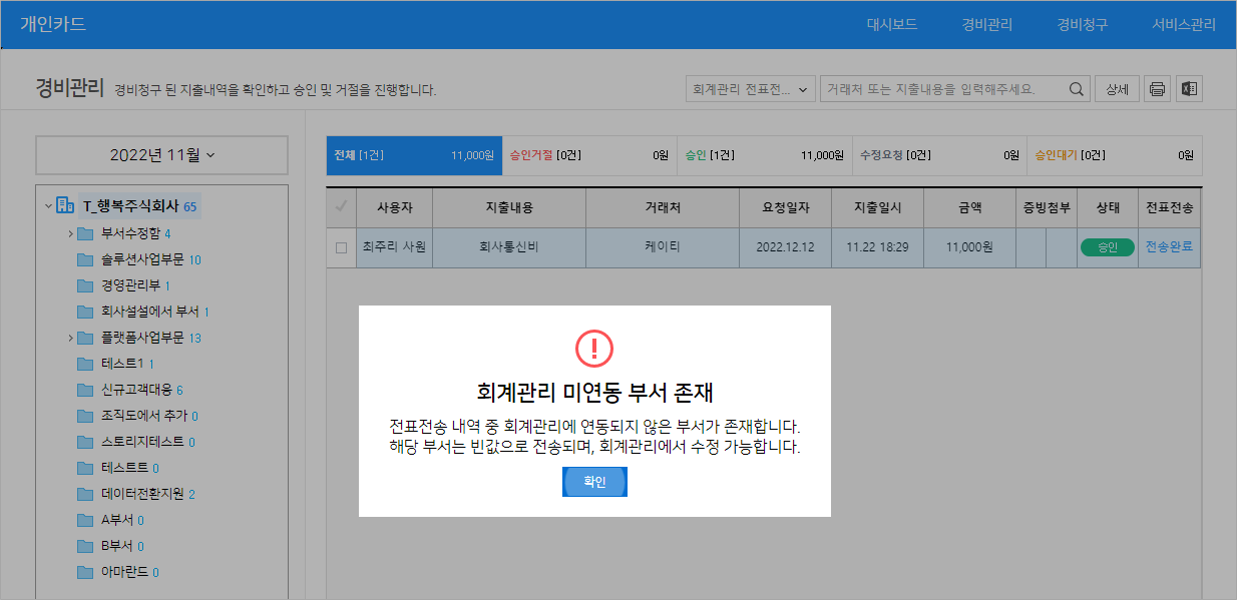Expand the 부서수정함 tree node
This screenshot has height=600, width=1237.
coord(71,234)
